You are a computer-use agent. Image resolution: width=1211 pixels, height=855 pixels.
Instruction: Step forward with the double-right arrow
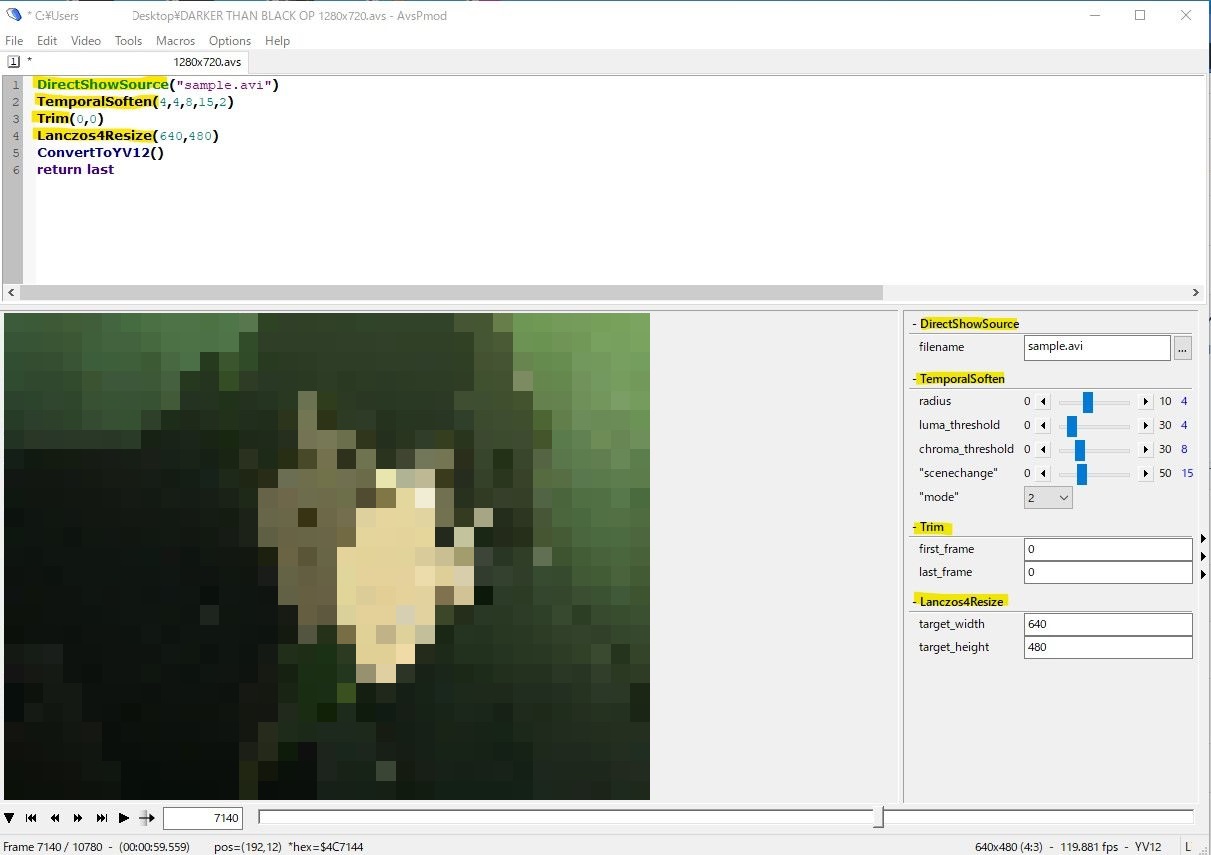pos(78,818)
